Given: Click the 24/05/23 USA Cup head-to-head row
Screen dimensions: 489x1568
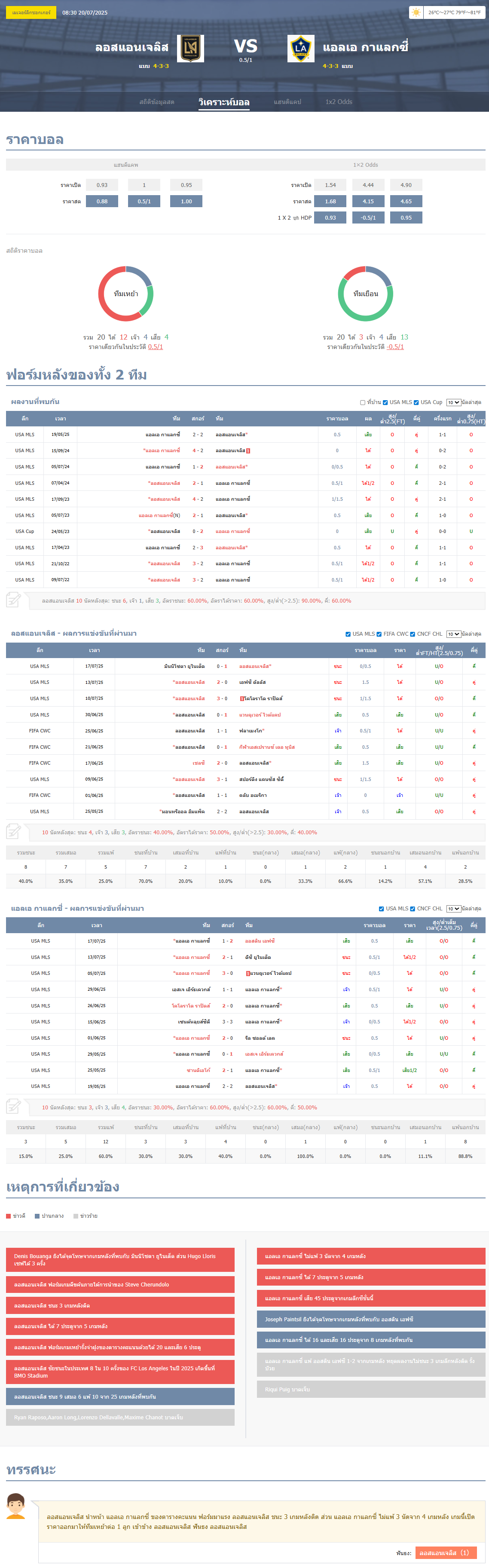Looking at the screenshot, I should coord(246,531).
